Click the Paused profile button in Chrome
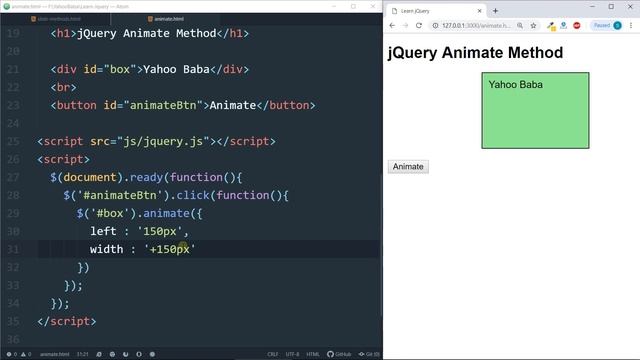Screen dimensions: 640x360 pos(607,25)
